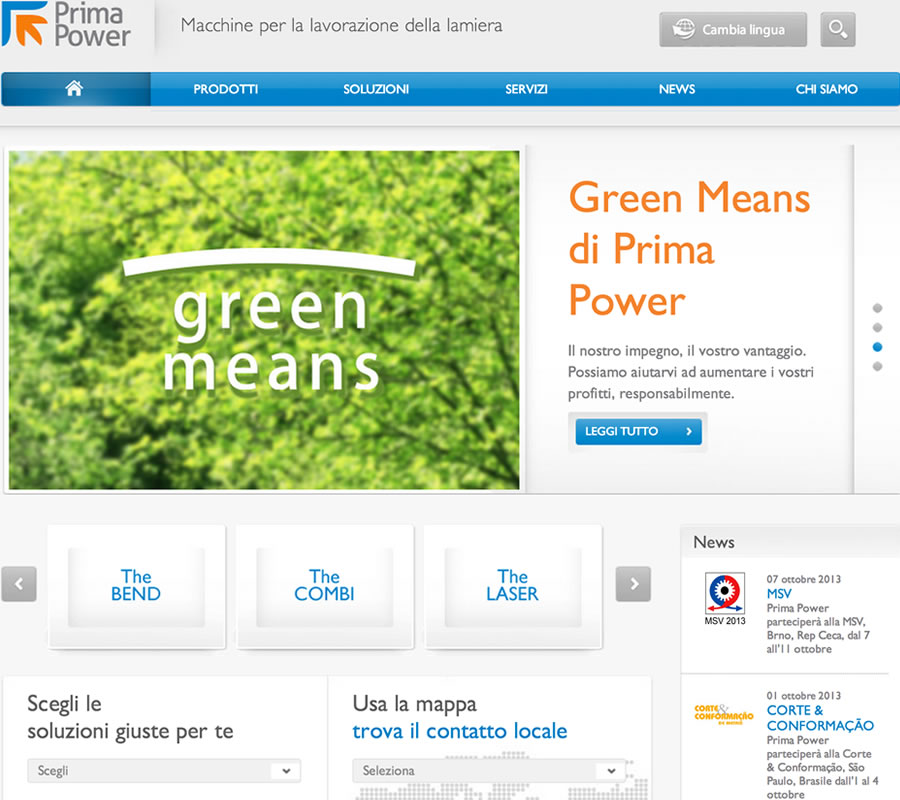The height and width of the screenshot is (800, 900).
Task: Select the active third slide dot
Action: coord(877,347)
